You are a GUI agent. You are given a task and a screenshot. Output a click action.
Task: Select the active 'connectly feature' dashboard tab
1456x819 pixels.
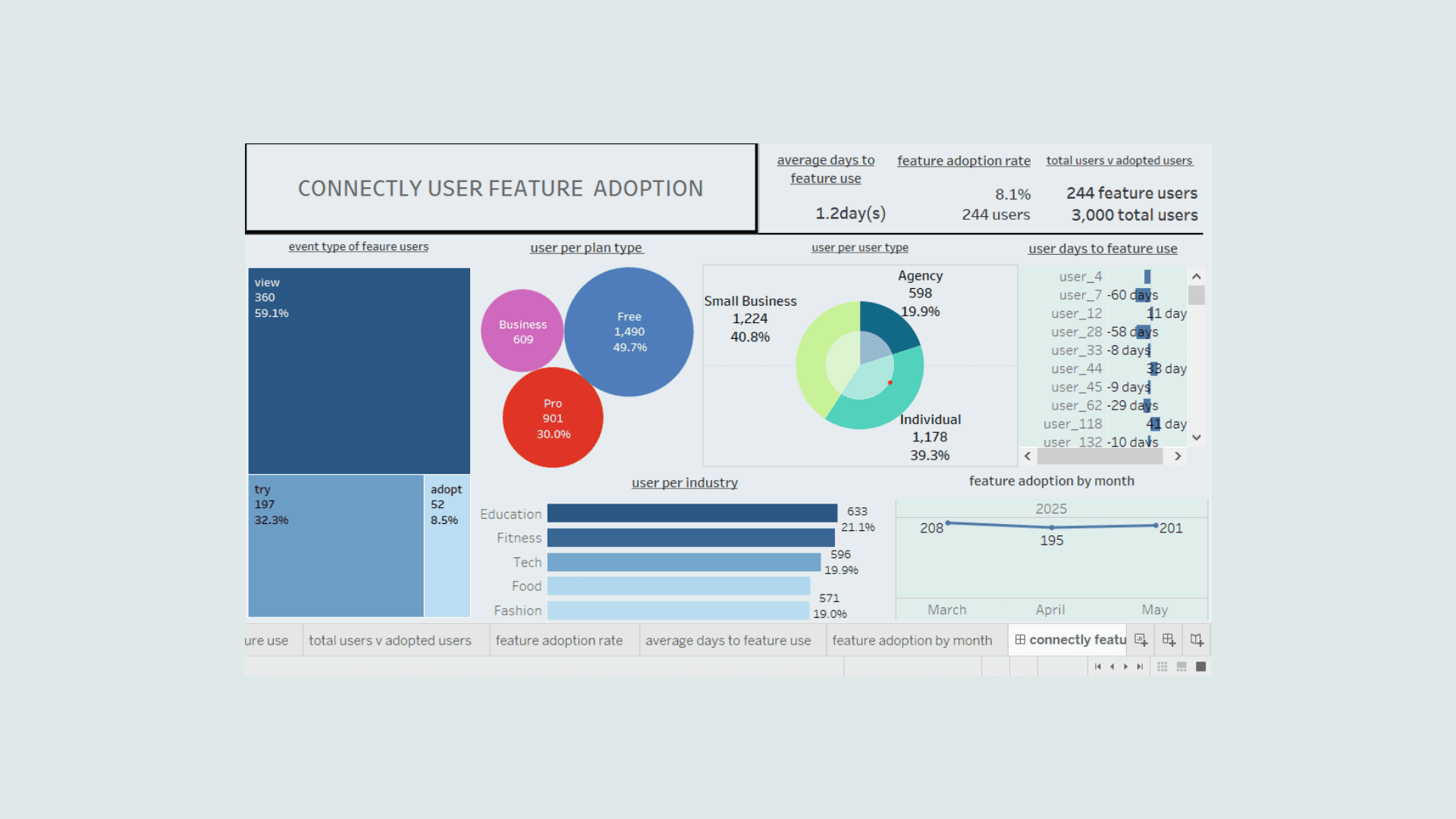pos(1071,639)
